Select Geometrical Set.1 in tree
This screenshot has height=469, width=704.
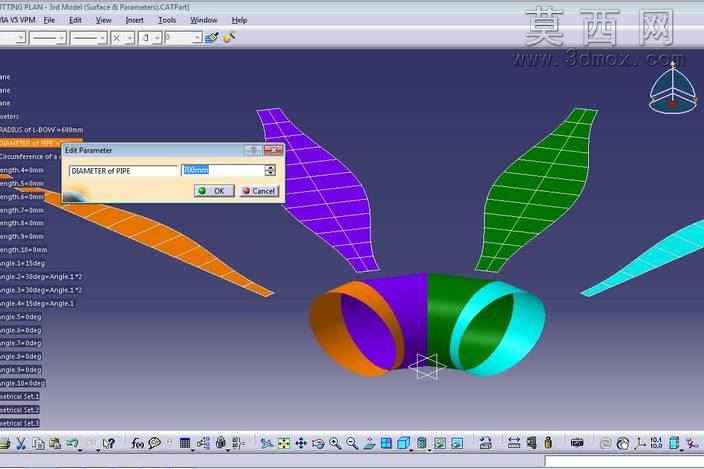point(19,396)
